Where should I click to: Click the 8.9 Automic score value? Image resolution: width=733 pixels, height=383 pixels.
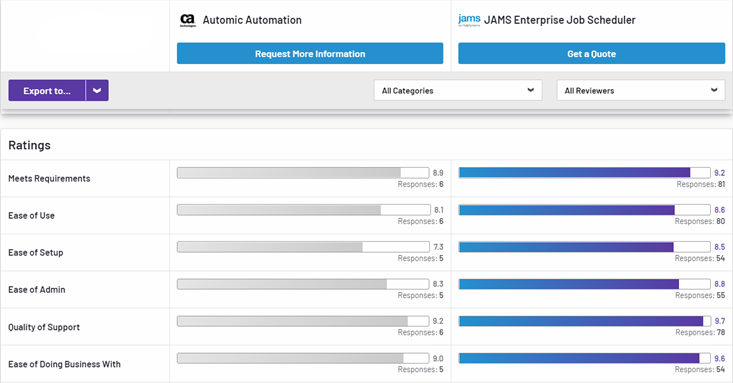point(438,173)
